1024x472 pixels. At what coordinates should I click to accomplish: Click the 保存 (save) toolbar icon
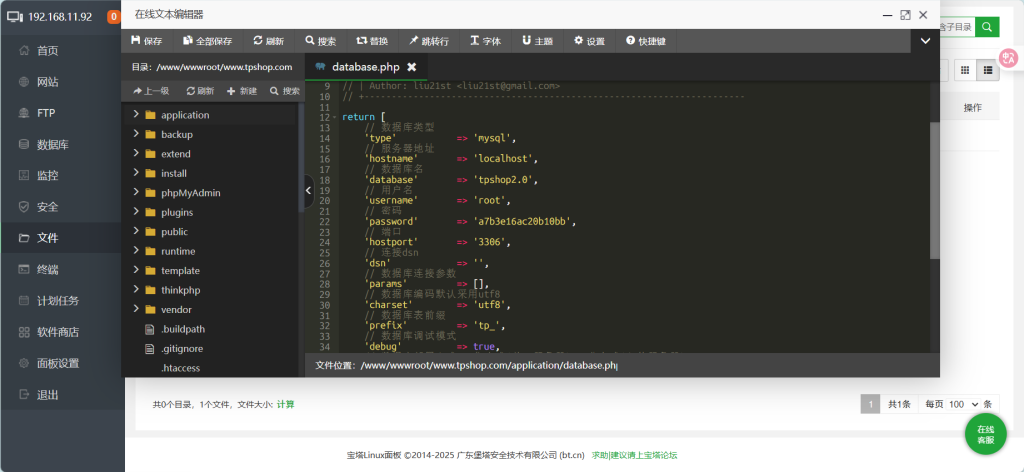tap(146, 41)
